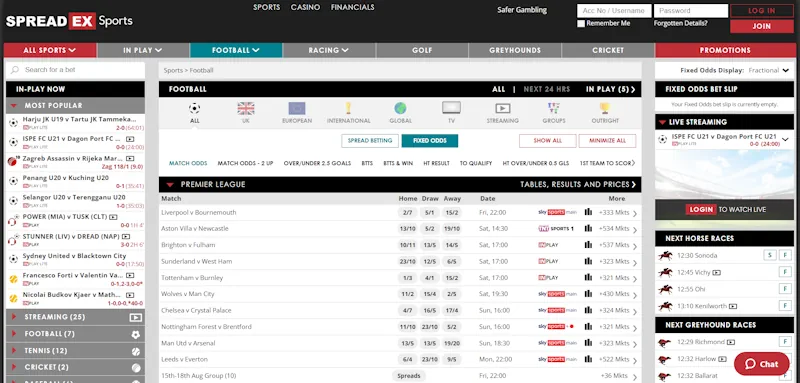Image resolution: width=800 pixels, height=383 pixels.
Task: Open the Chat widget
Action: click(762, 364)
